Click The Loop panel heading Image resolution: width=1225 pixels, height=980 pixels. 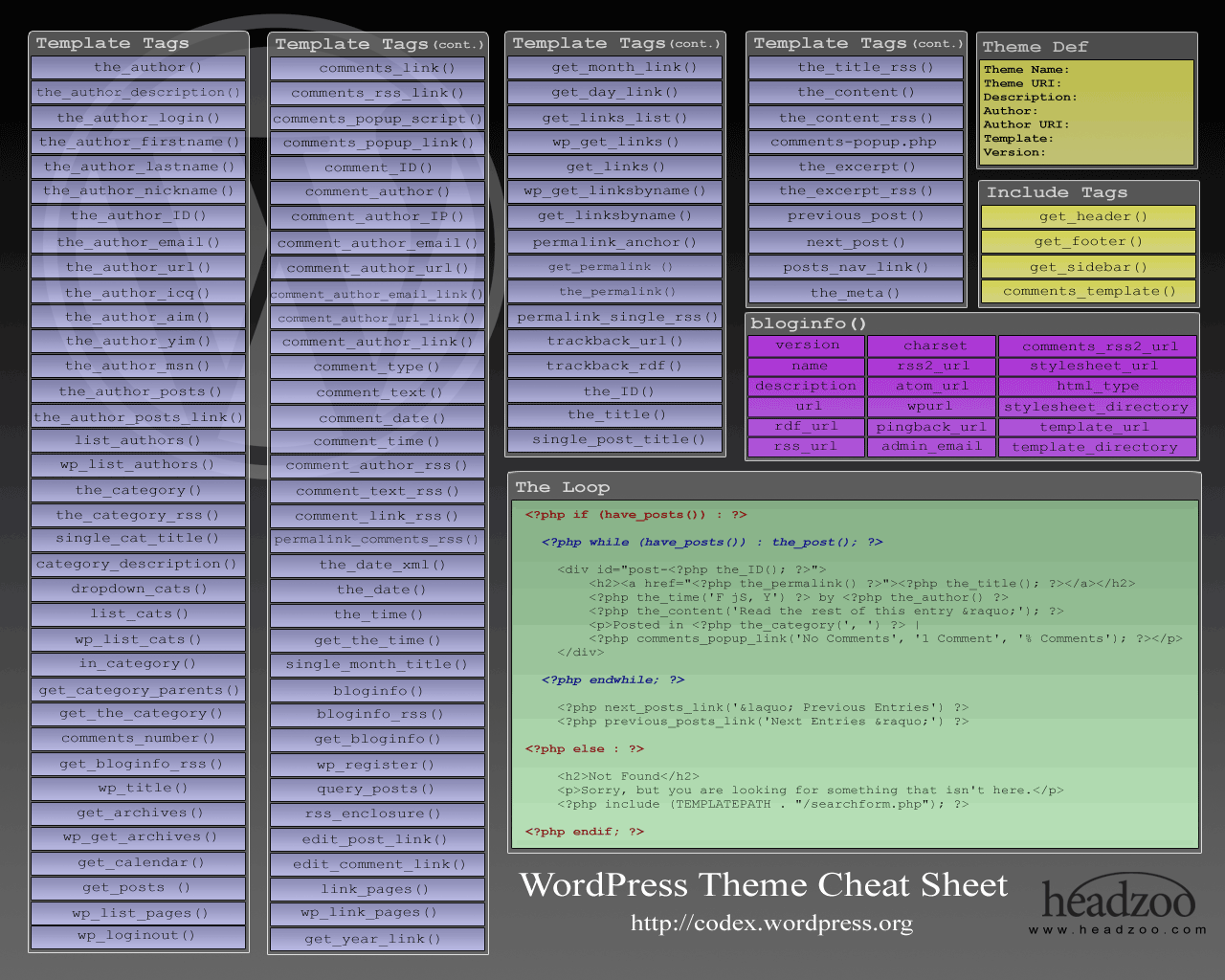(x=563, y=487)
